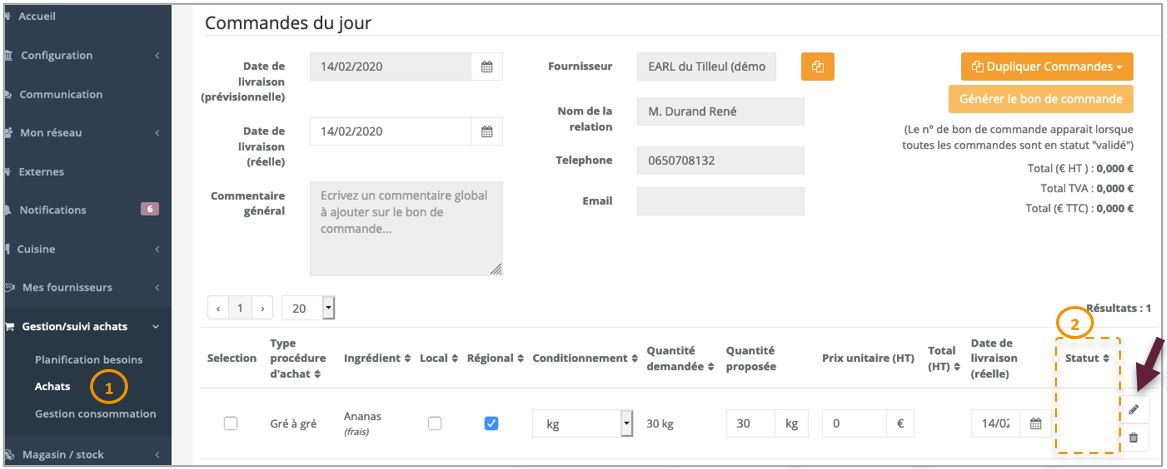Open the results-per-page dropdown showing 20

pyautogui.click(x=308, y=309)
